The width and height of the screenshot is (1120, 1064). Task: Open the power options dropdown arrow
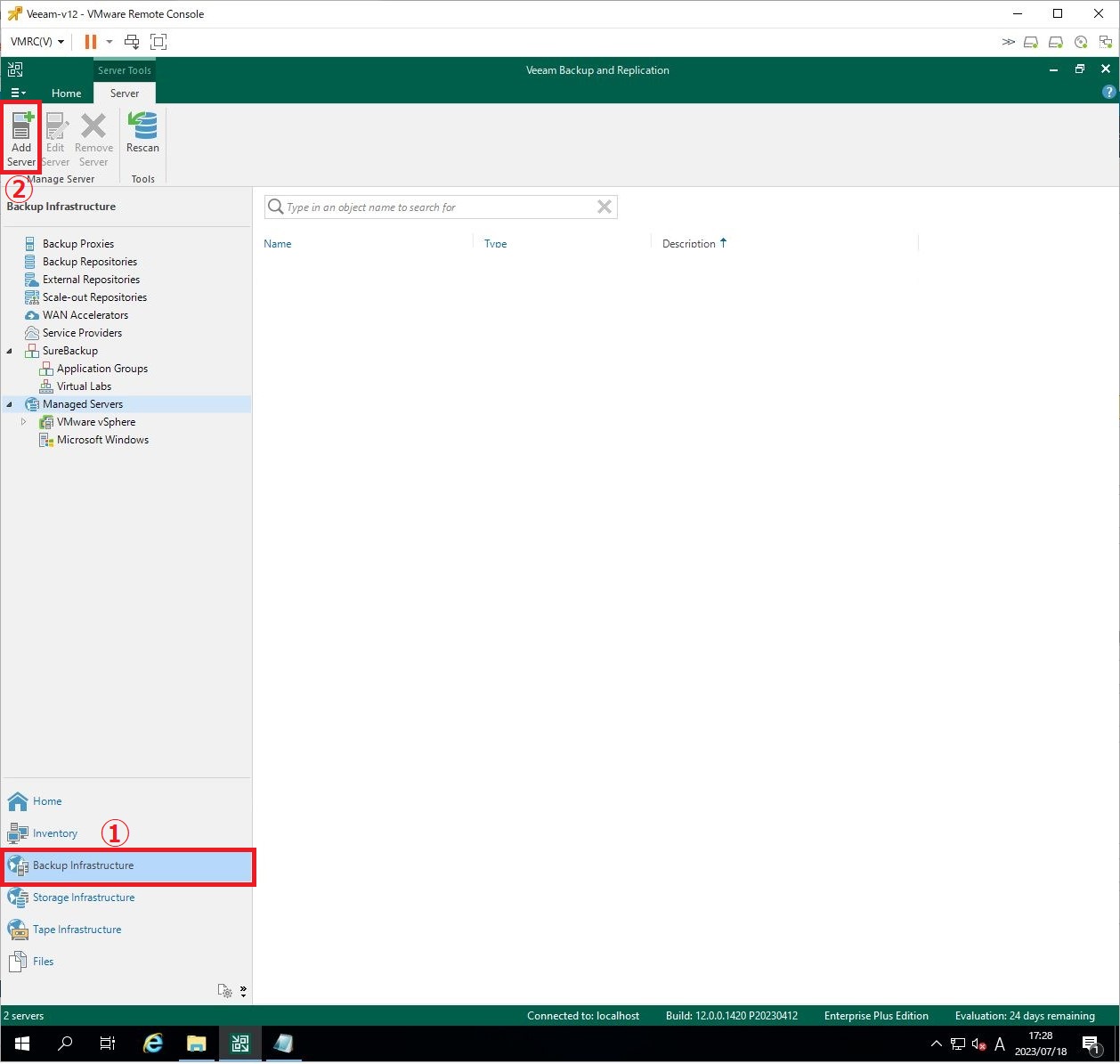110,42
